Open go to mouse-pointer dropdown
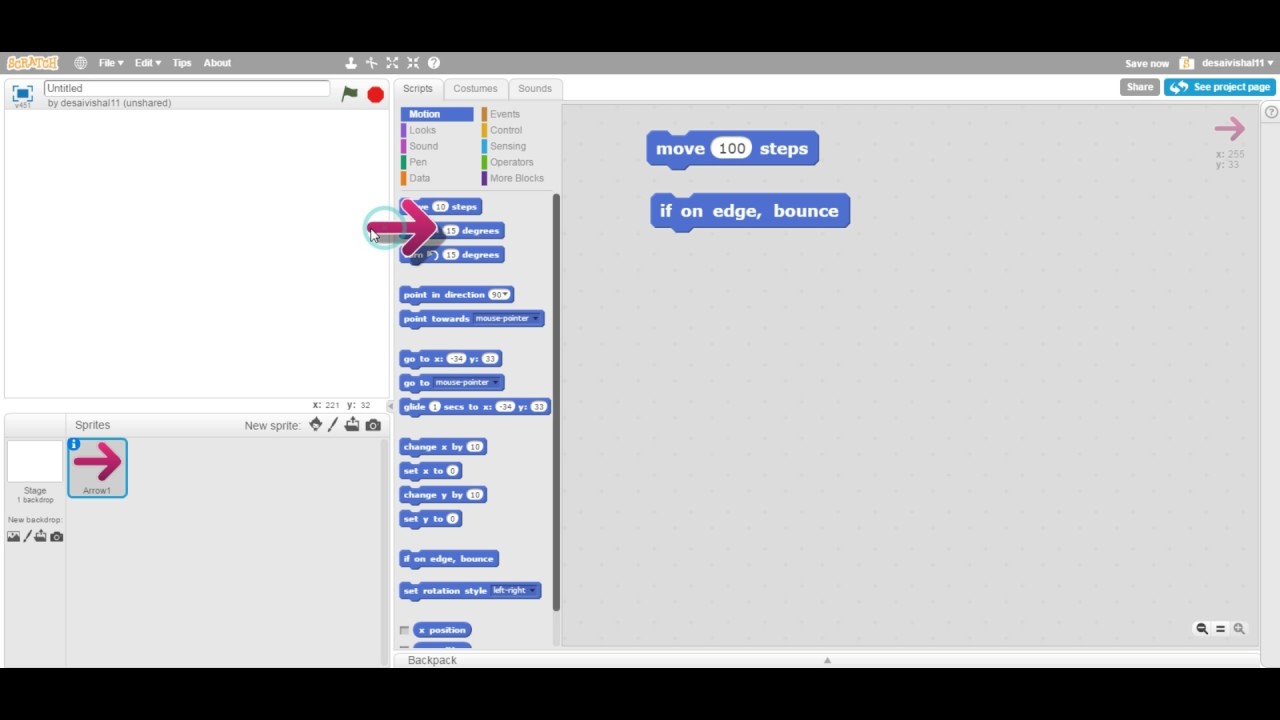This screenshot has height=720, width=1280. 467,383
